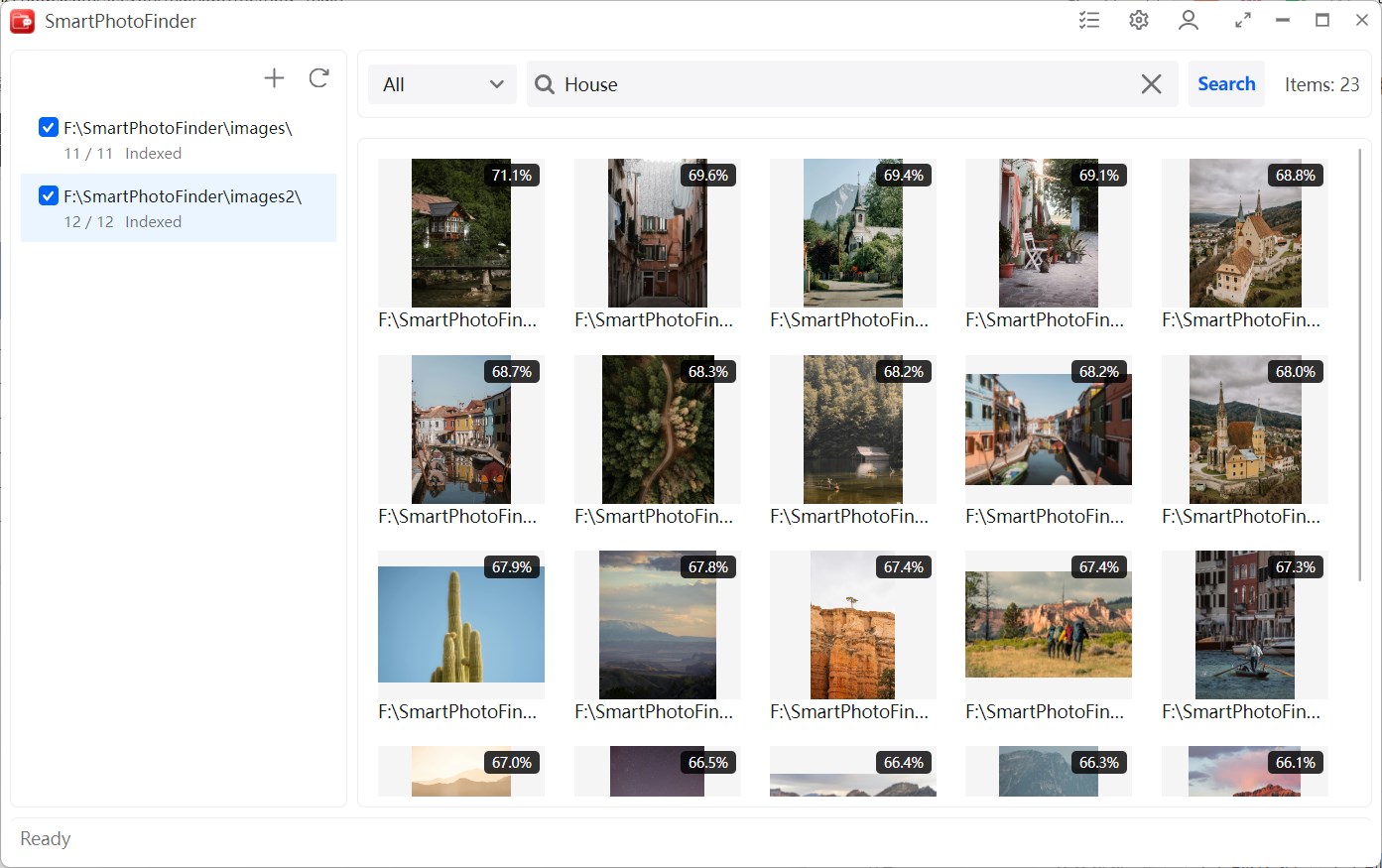Open the 67.0% sunset dunes photo
Viewport: 1382px width, 868px height.
461,771
